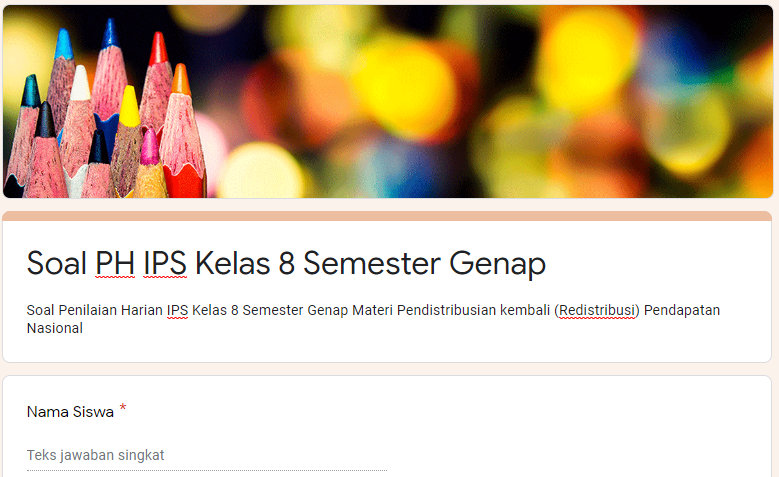This screenshot has width=779, height=477.
Task: Click the red pencil tip in banner
Action: (x=158, y=48)
